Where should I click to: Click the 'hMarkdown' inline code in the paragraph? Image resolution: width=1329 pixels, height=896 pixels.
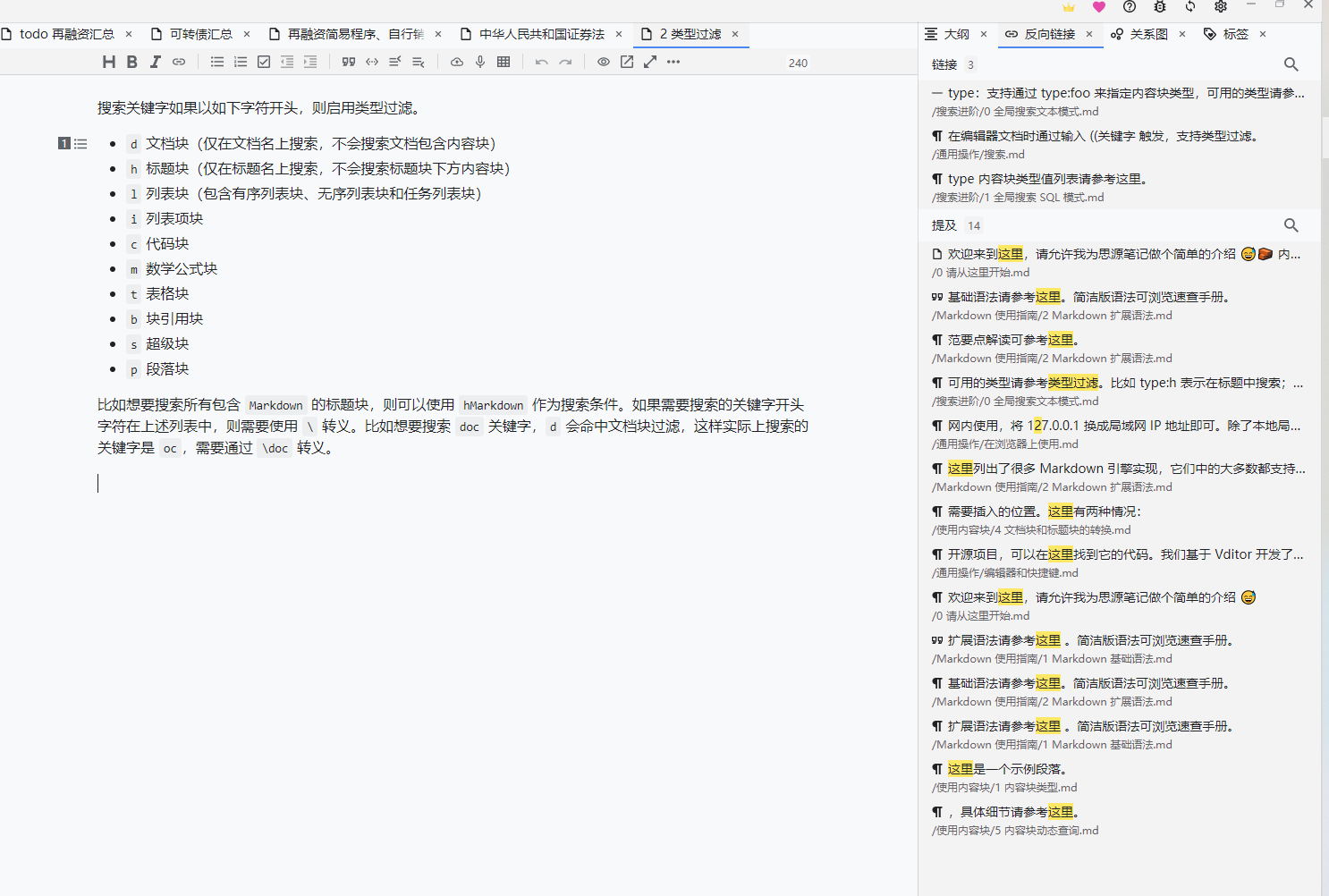tap(494, 405)
